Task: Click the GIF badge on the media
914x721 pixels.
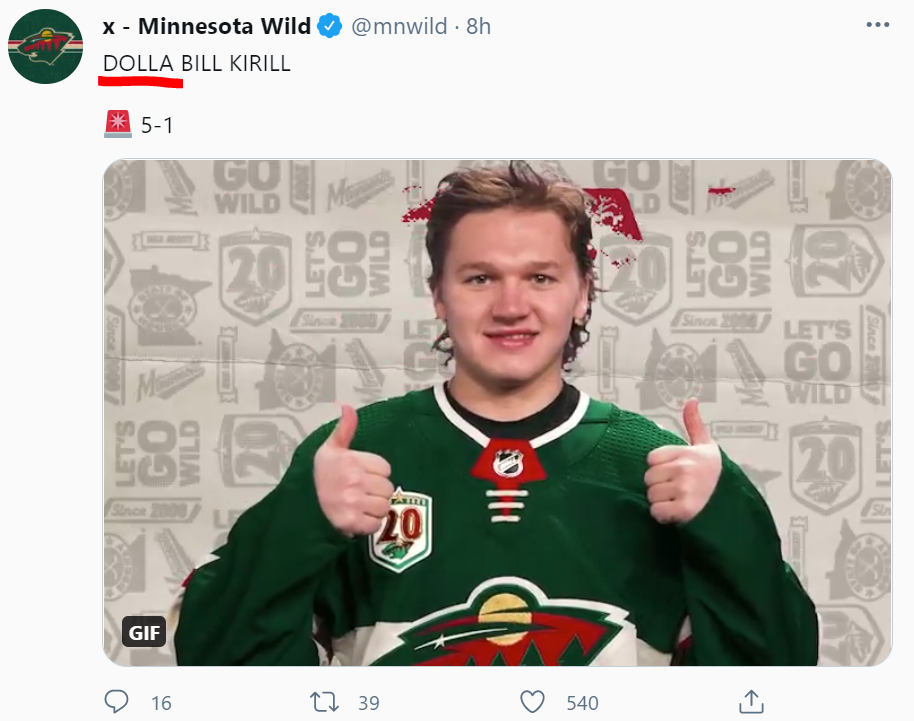Action: (144, 632)
